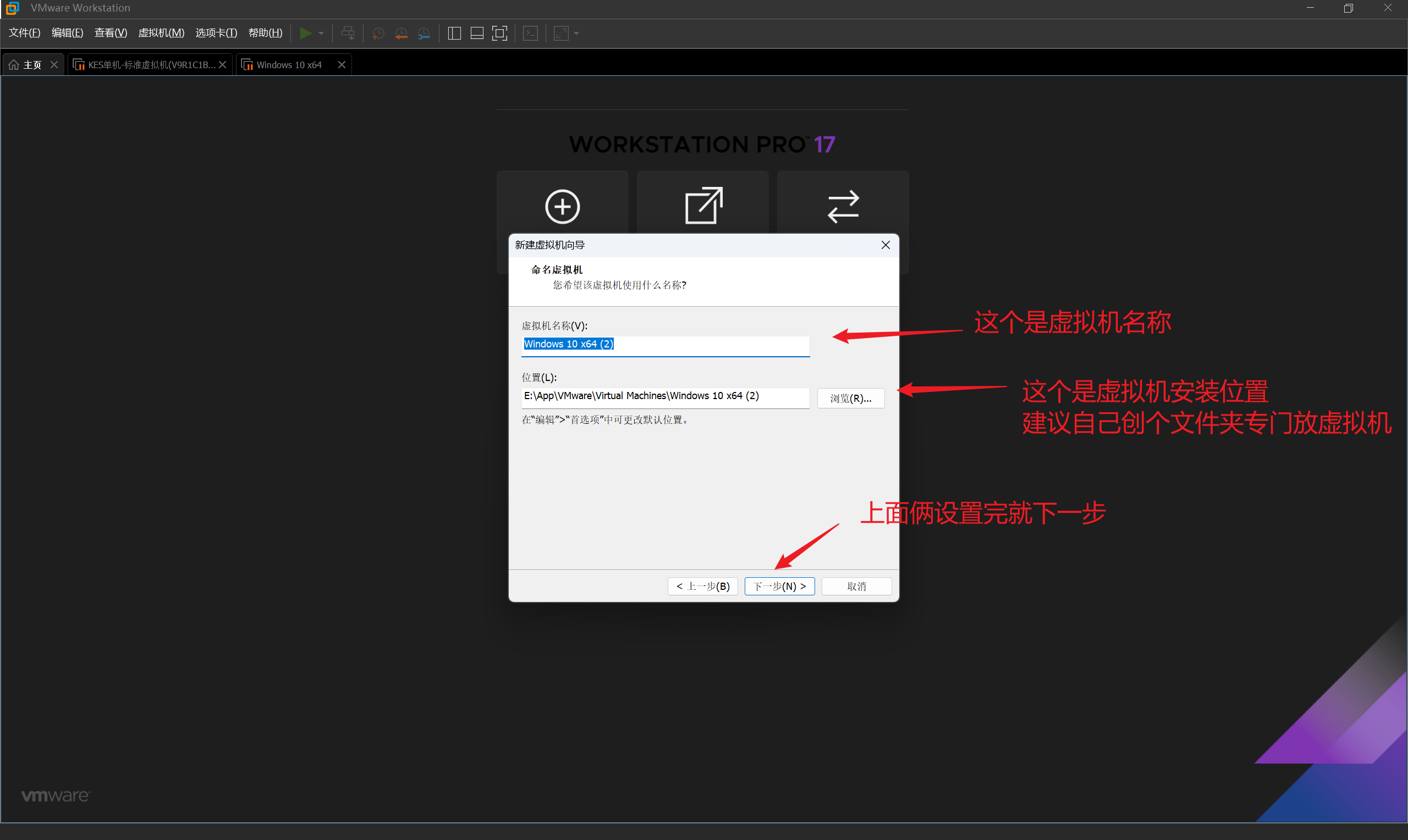
Task: Toggle the thumbnail bar icon
Action: 477,34
